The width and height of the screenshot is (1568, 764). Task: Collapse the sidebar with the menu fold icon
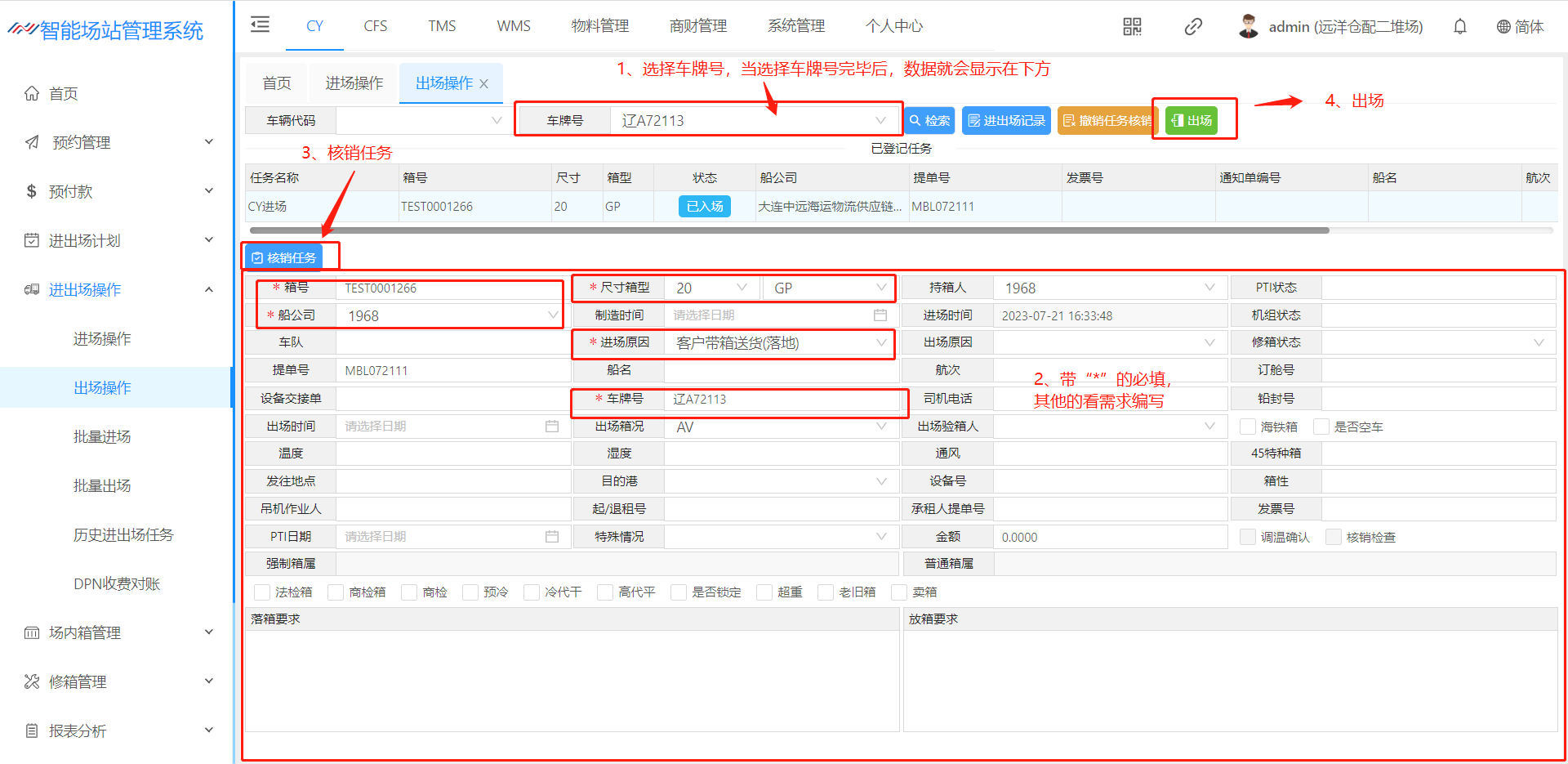260,25
